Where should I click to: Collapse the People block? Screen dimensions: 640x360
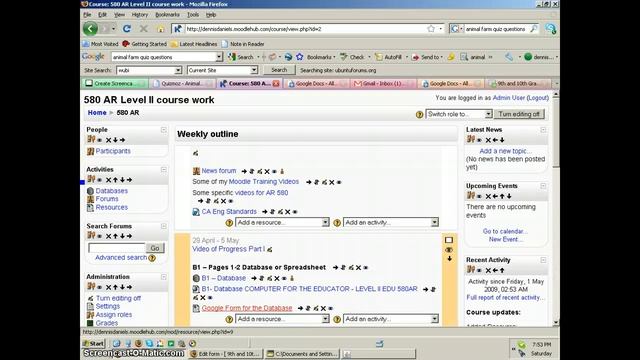(x=164, y=130)
